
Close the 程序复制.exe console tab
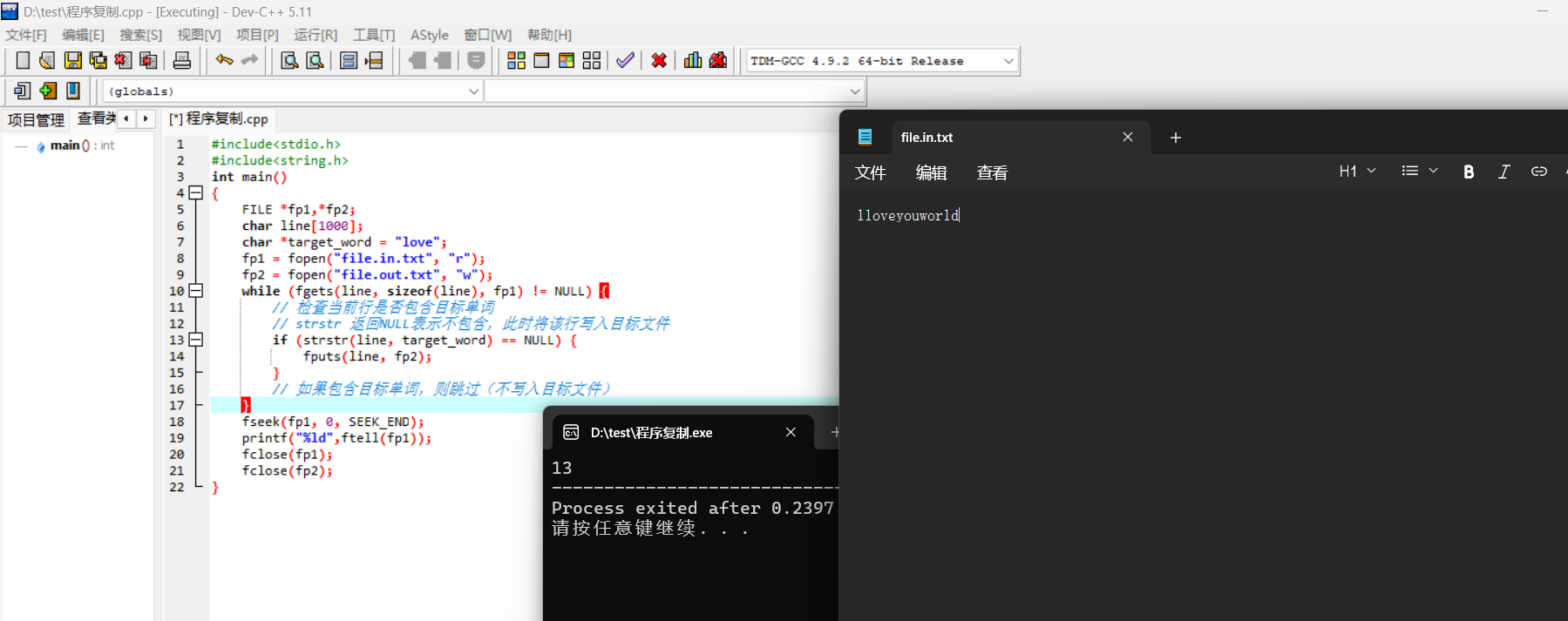click(791, 432)
